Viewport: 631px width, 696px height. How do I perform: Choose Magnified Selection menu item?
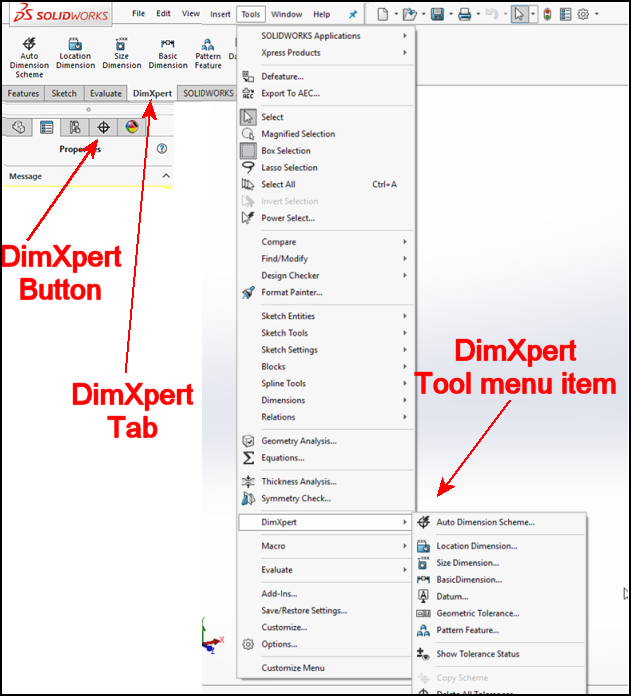[326, 134]
